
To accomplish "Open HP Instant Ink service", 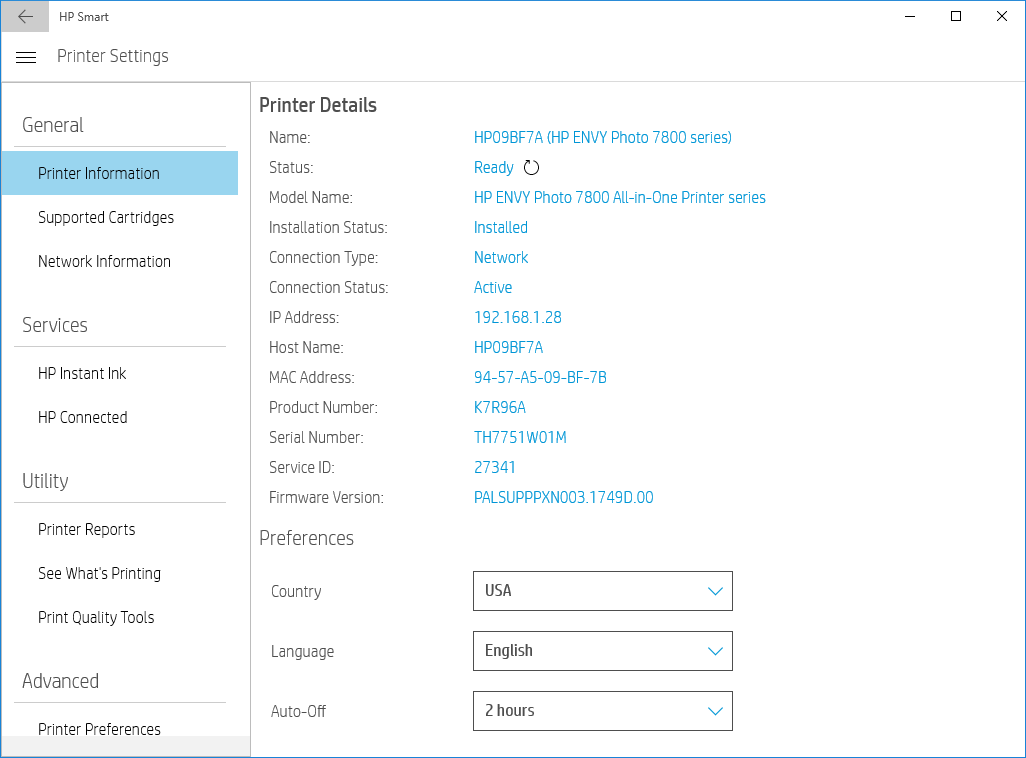I will [82, 373].
